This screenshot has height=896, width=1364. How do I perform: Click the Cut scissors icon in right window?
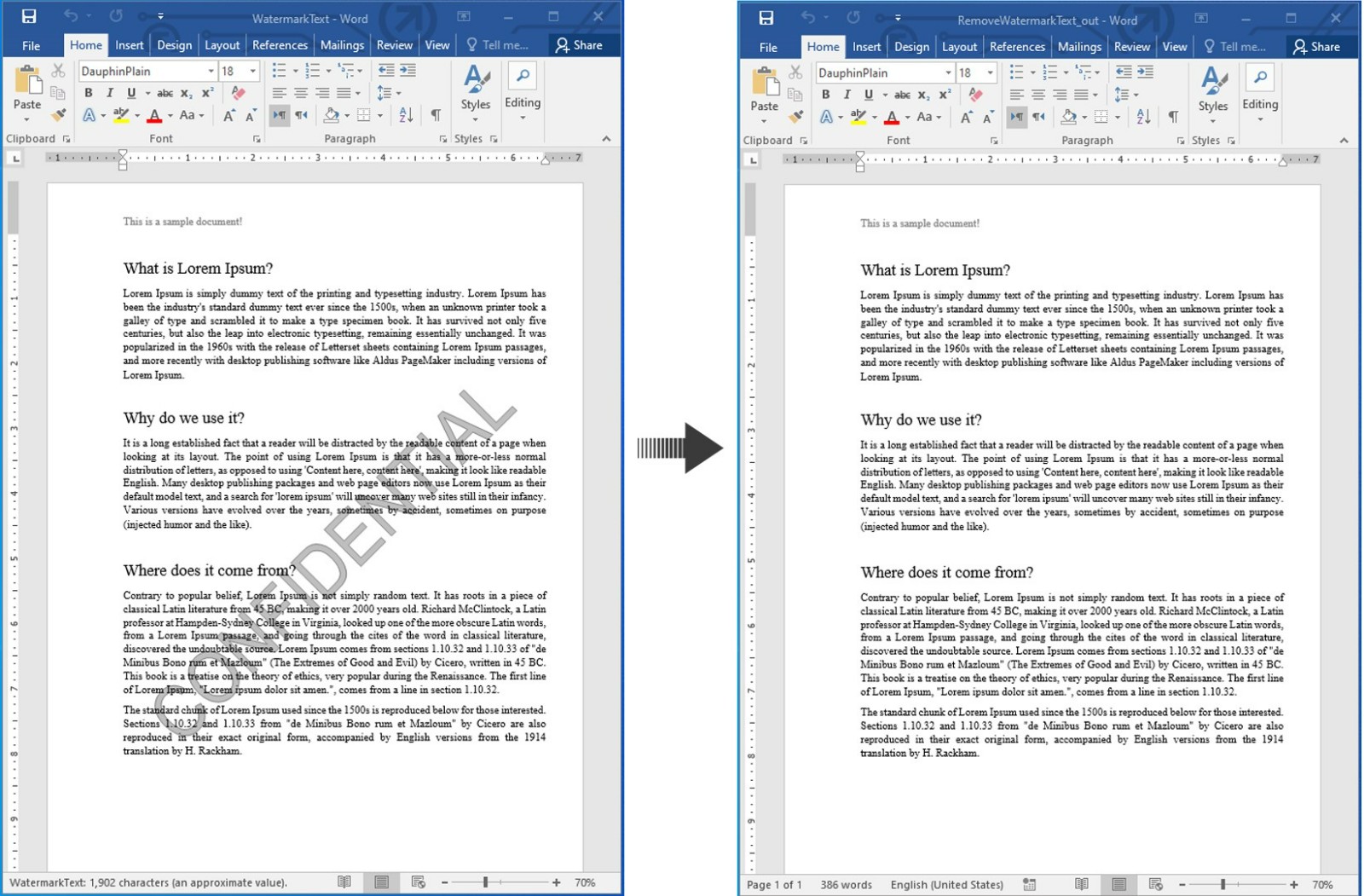coord(795,72)
